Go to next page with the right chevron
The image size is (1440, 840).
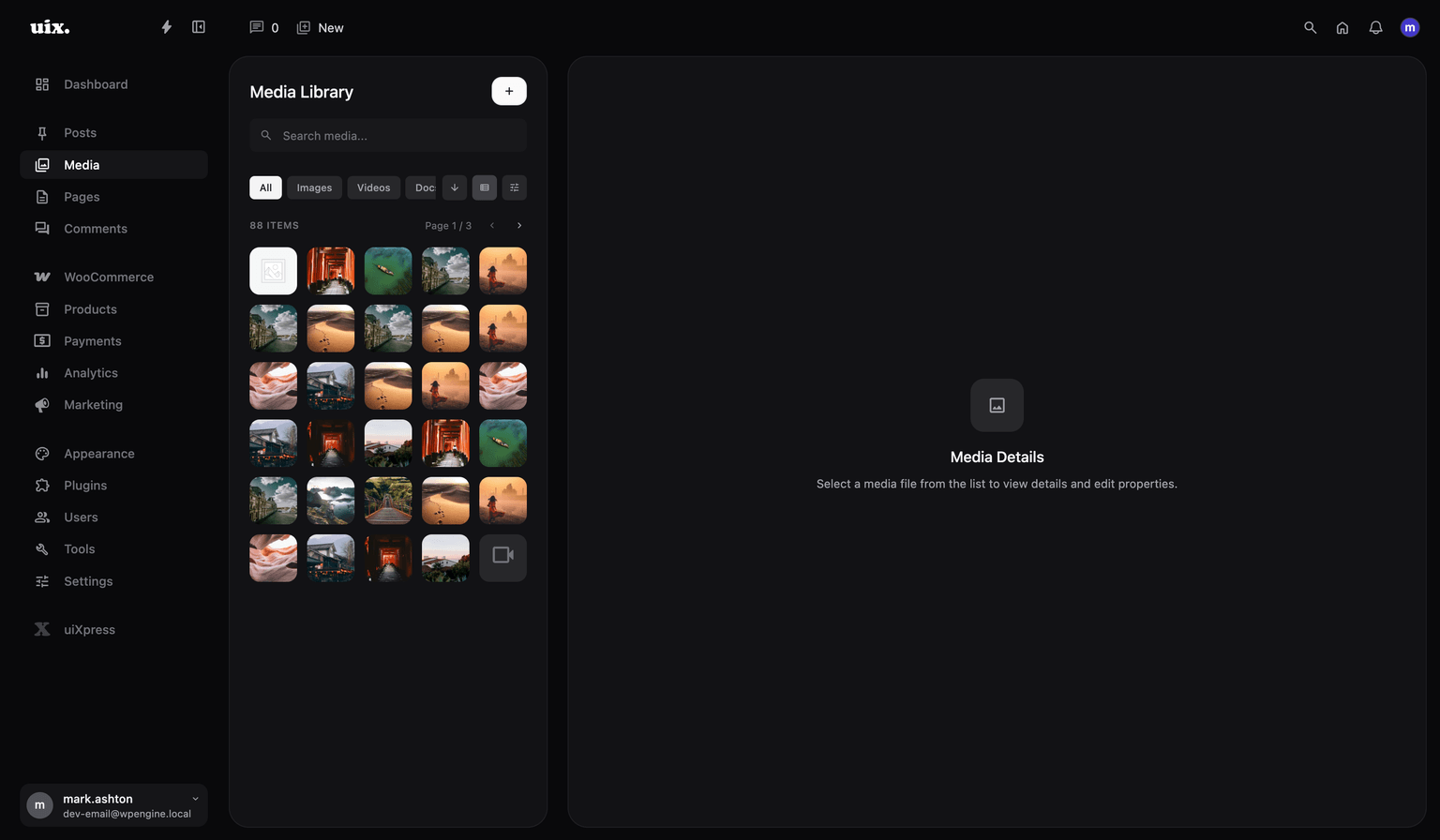[519, 225]
